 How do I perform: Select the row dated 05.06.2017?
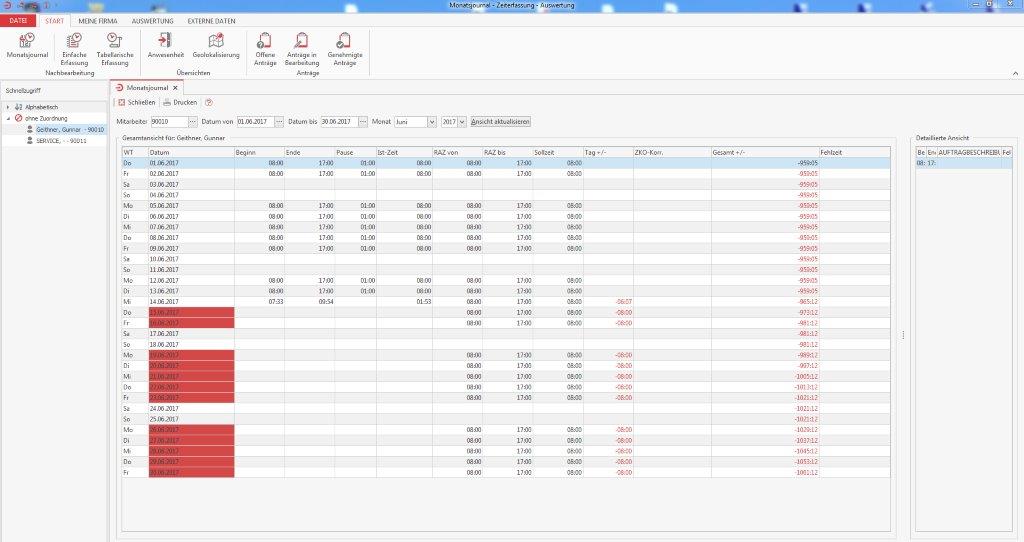(506, 206)
